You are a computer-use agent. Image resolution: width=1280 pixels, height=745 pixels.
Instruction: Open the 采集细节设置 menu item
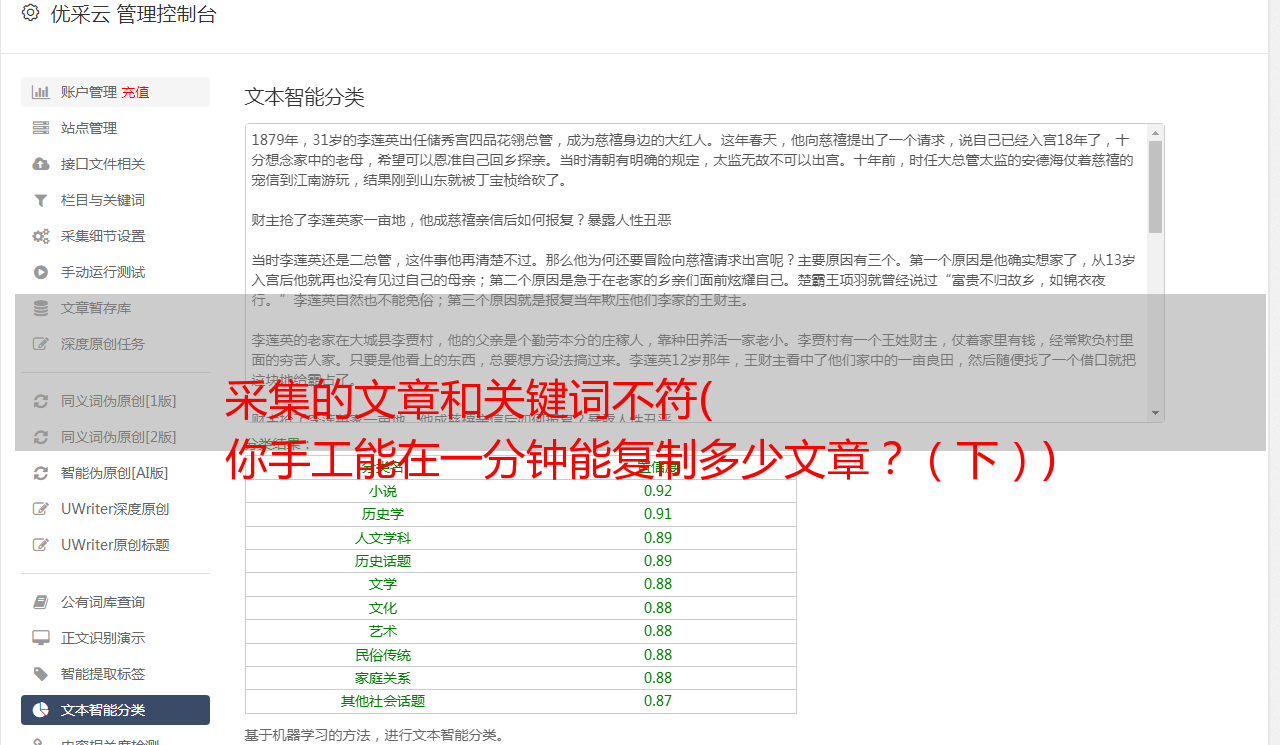115,236
